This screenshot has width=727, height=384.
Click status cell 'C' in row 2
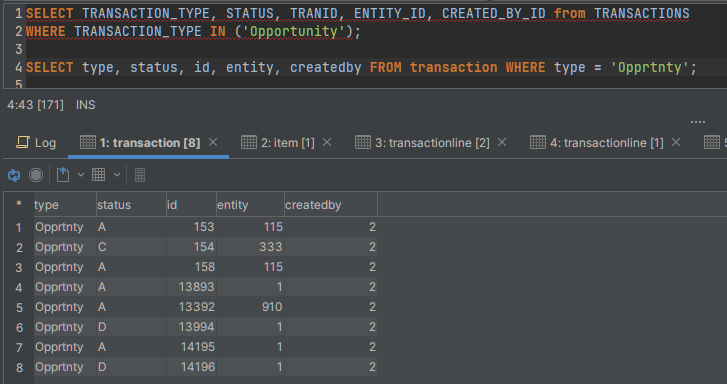coord(131,247)
